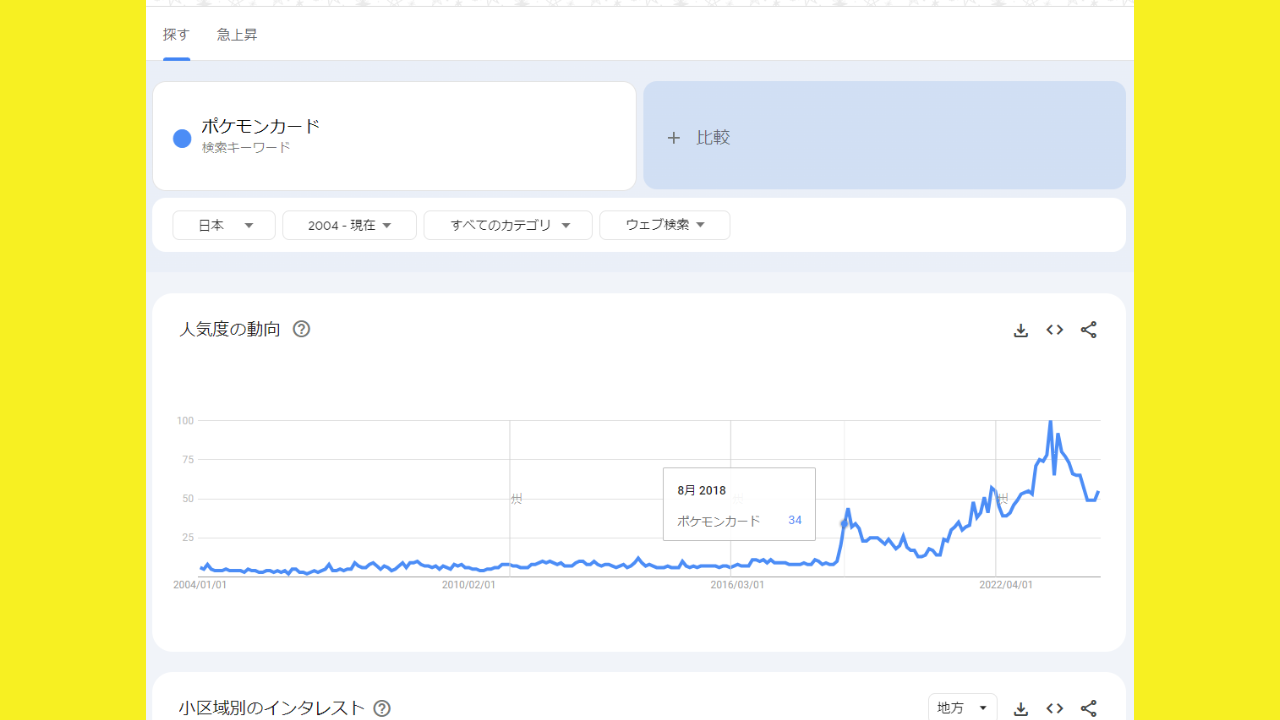This screenshot has height=720, width=1280.
Task: Download 小区域別のインタレスト data
Action: click(1021, 708)
